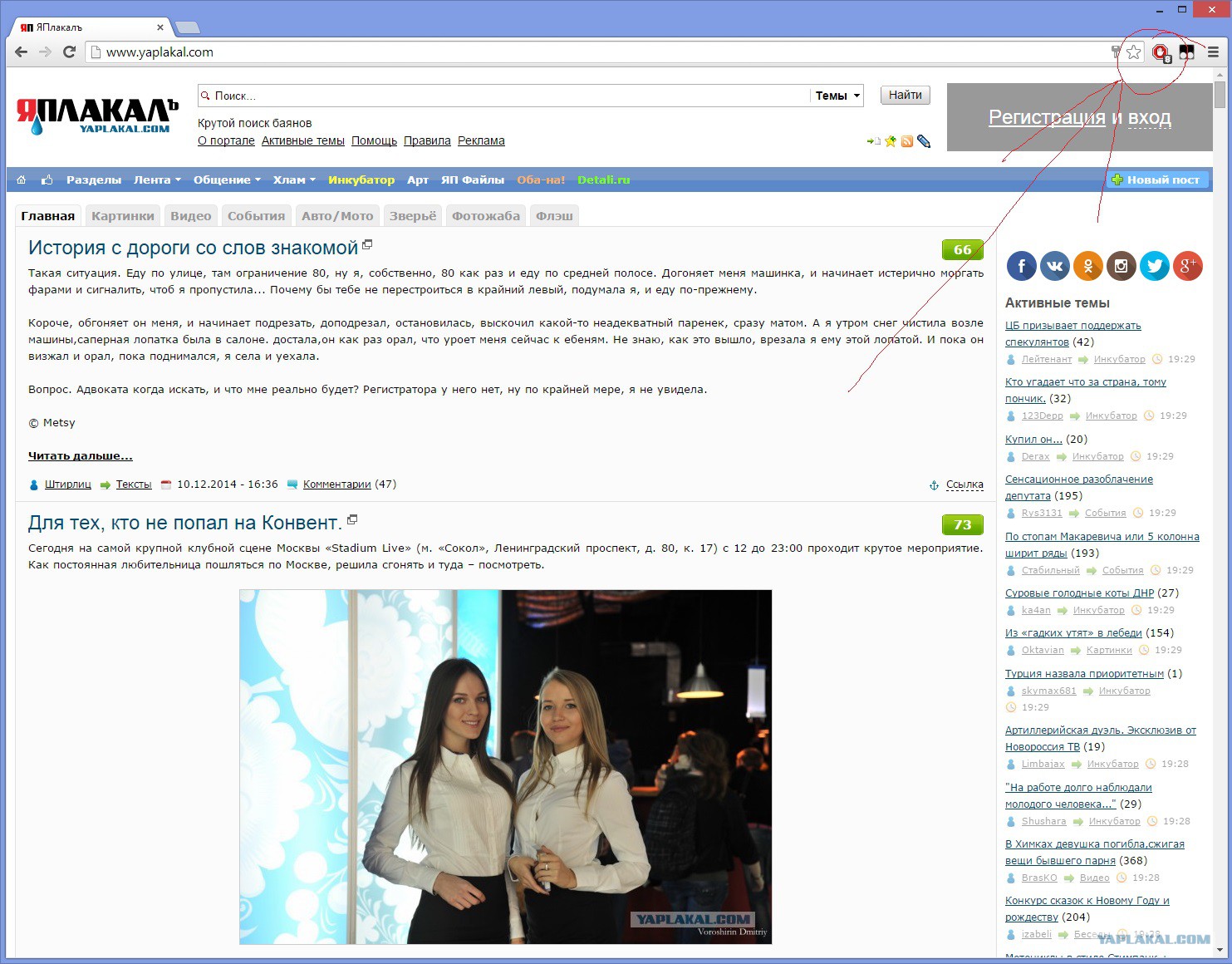Expand the Лента menu
The image size is (1232, 964).
click(x=157, y=180)
